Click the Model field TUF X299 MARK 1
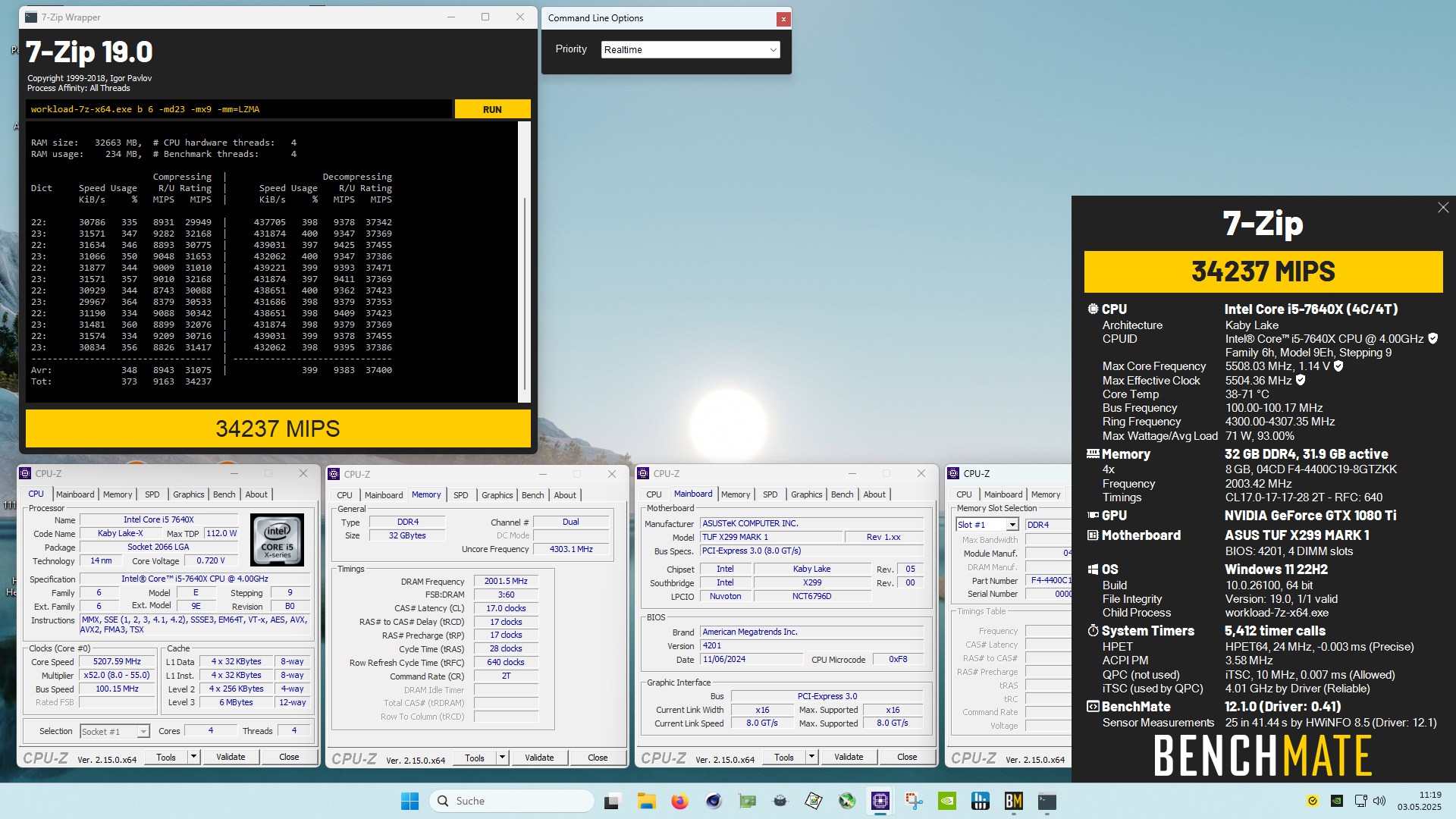Image resolution: width=1456 pixels, height=819 pixels. (x=771, y=537)
